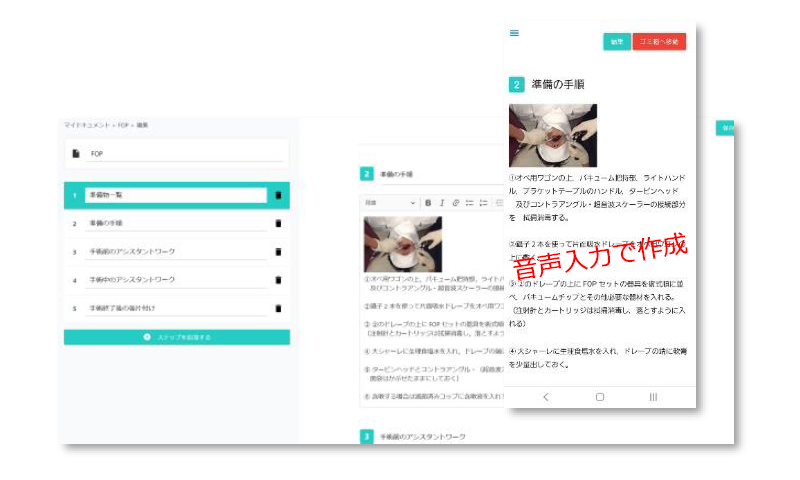The width and height of the screenshot is (800, 480).
Task: Tap the Android recent apps icon
Action: [653, 397]
